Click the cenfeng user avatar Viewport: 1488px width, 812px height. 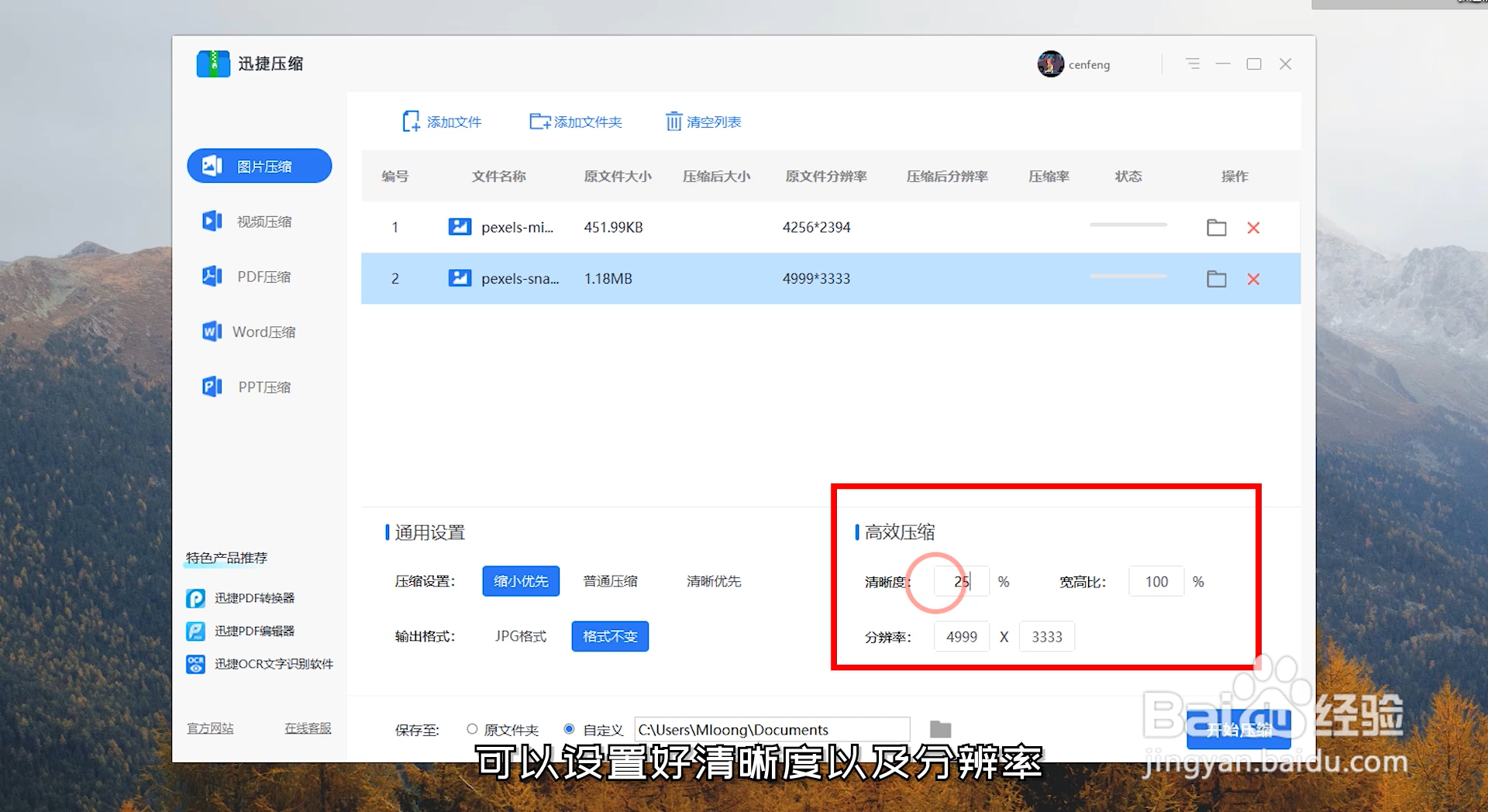point(1051,64)
